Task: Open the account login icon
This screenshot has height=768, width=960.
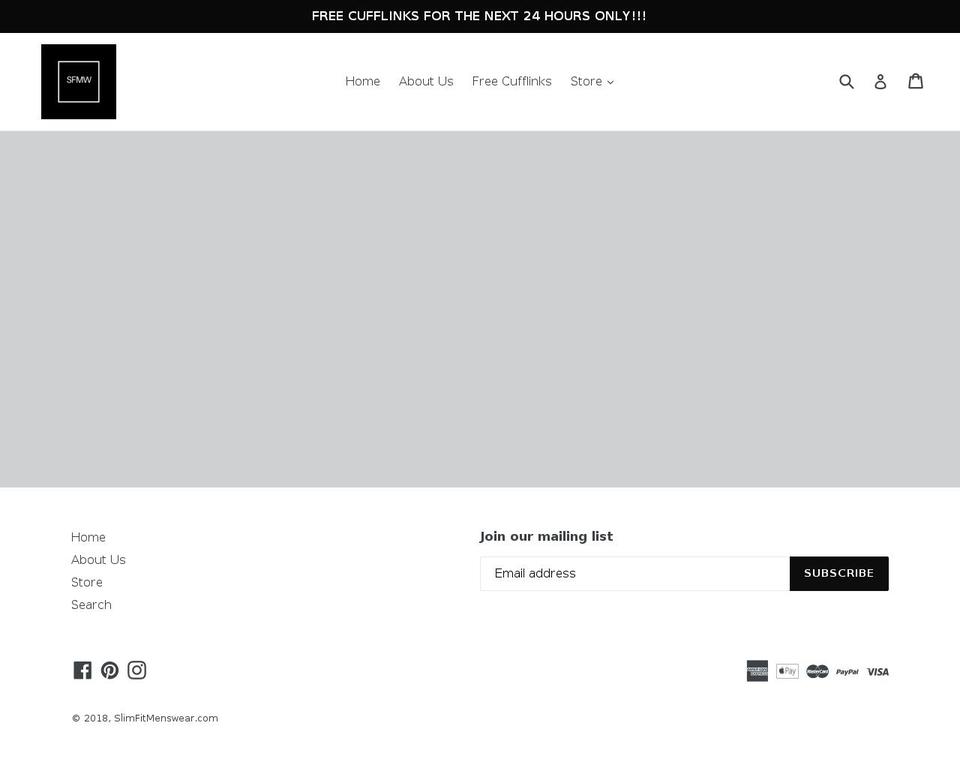Action: pos(880,81)
